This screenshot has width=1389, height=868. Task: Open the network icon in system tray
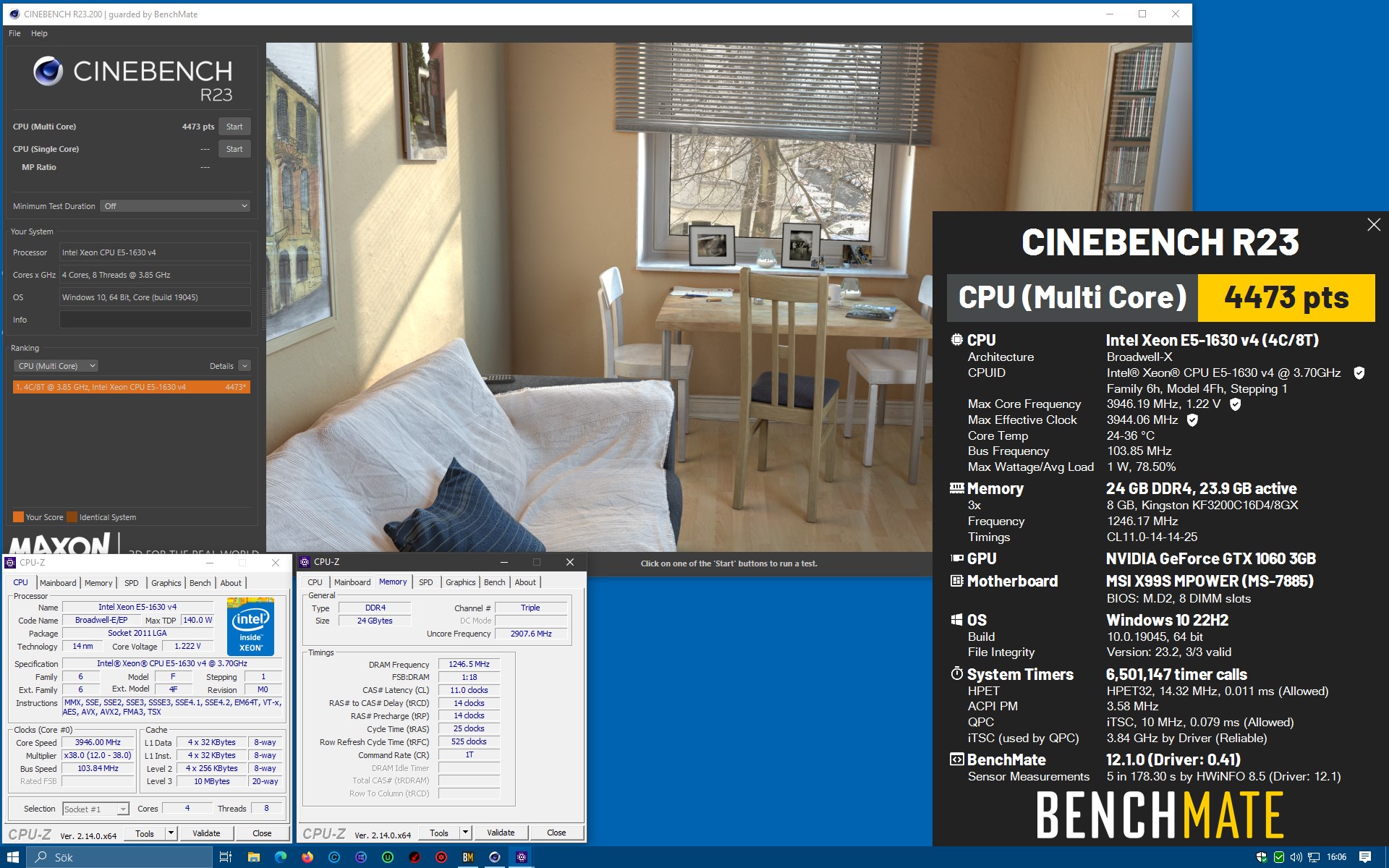coord(1314,857)
